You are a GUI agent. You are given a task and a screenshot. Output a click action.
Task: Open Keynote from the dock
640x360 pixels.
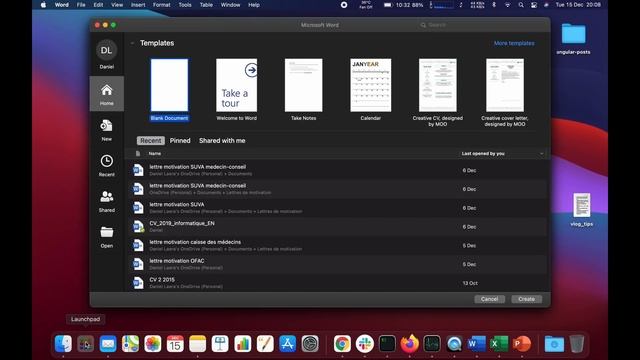coord(220,344)
